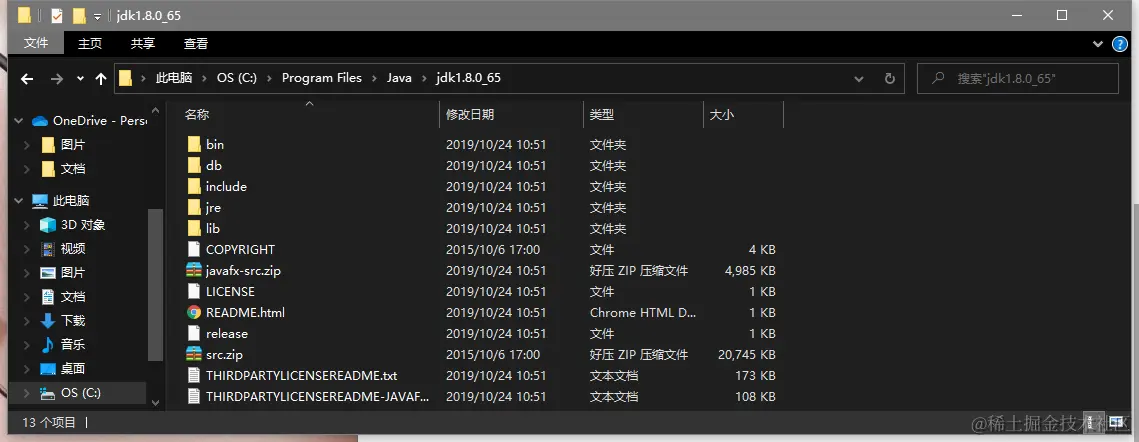Click the navigation pane scrollbar thumb

tap(155, 284)
